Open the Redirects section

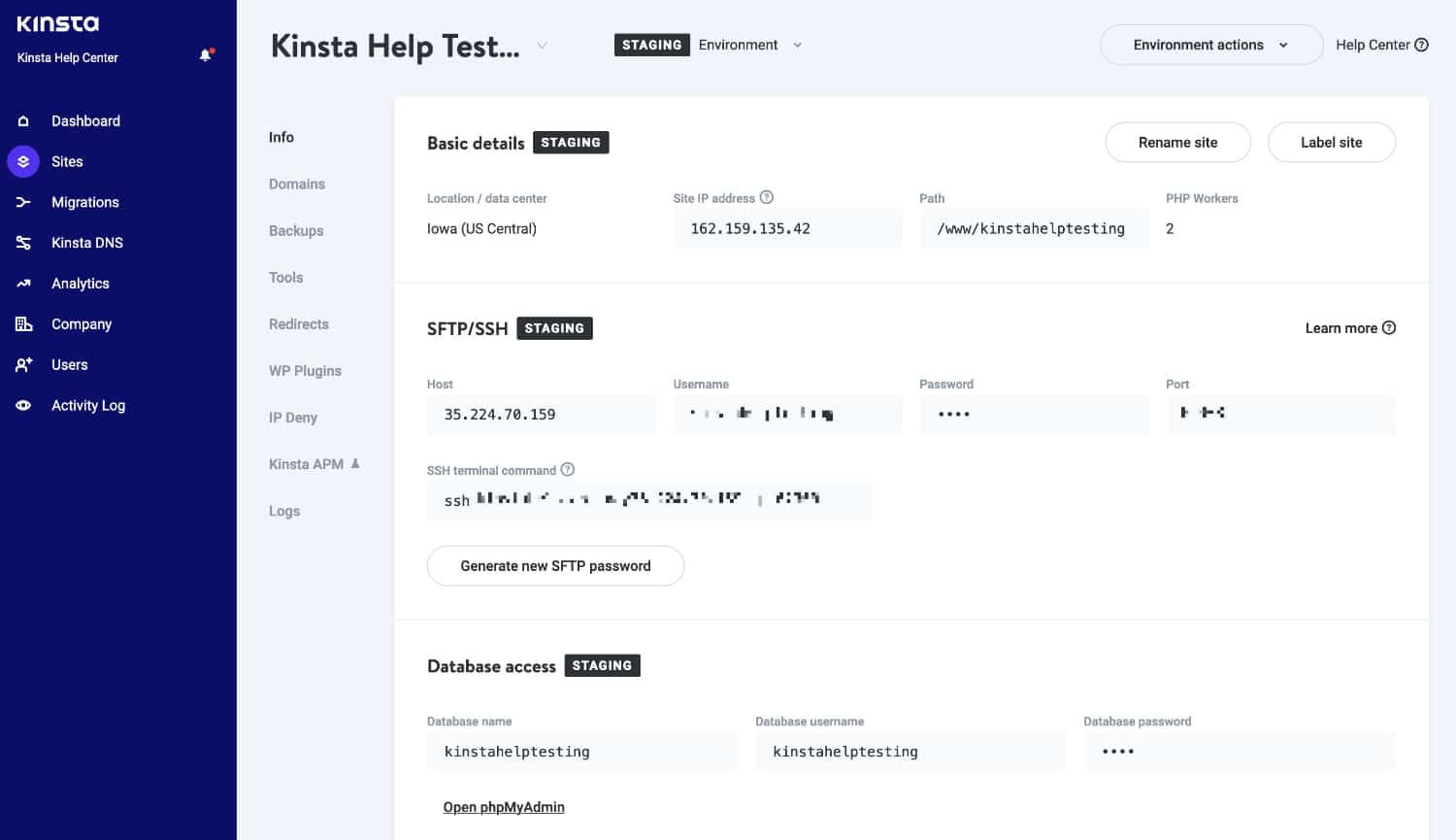coord(299,324)
